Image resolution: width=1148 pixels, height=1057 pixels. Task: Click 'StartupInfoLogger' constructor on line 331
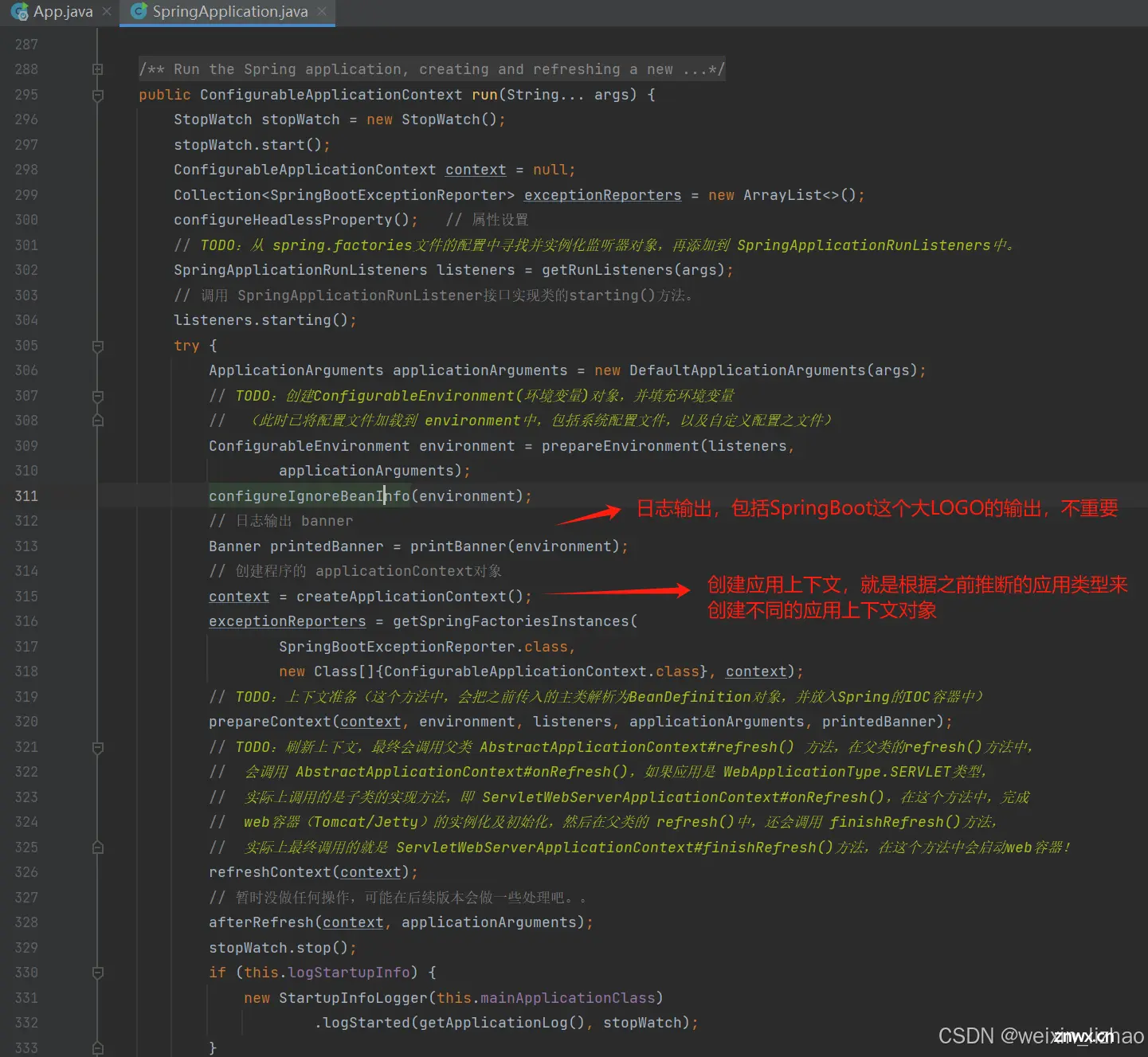click(x=353, y=998)
